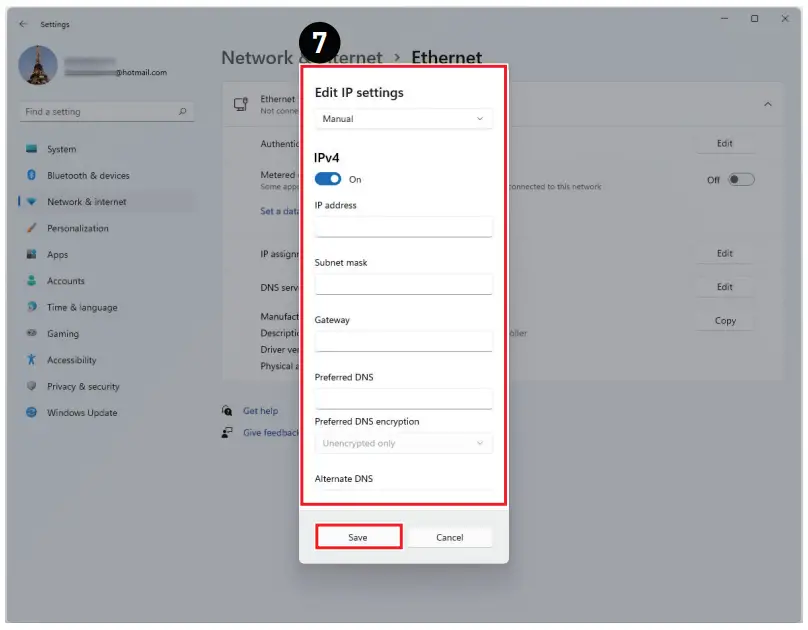
Task: Open the Manual IP settings dropdown
Action: pos(403,119)
